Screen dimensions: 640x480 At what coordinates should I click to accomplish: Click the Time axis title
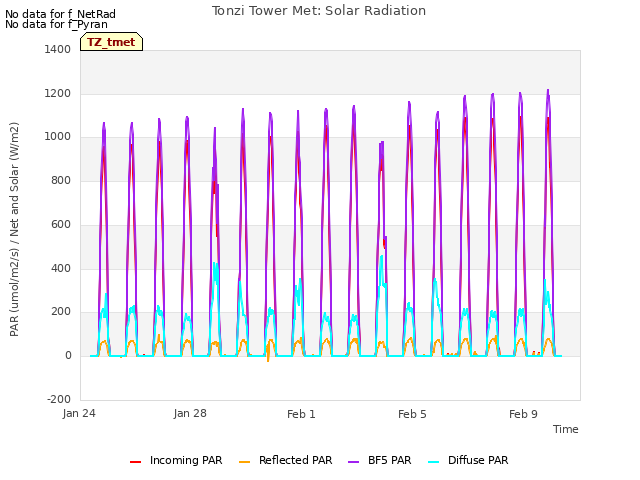point(566,429)
